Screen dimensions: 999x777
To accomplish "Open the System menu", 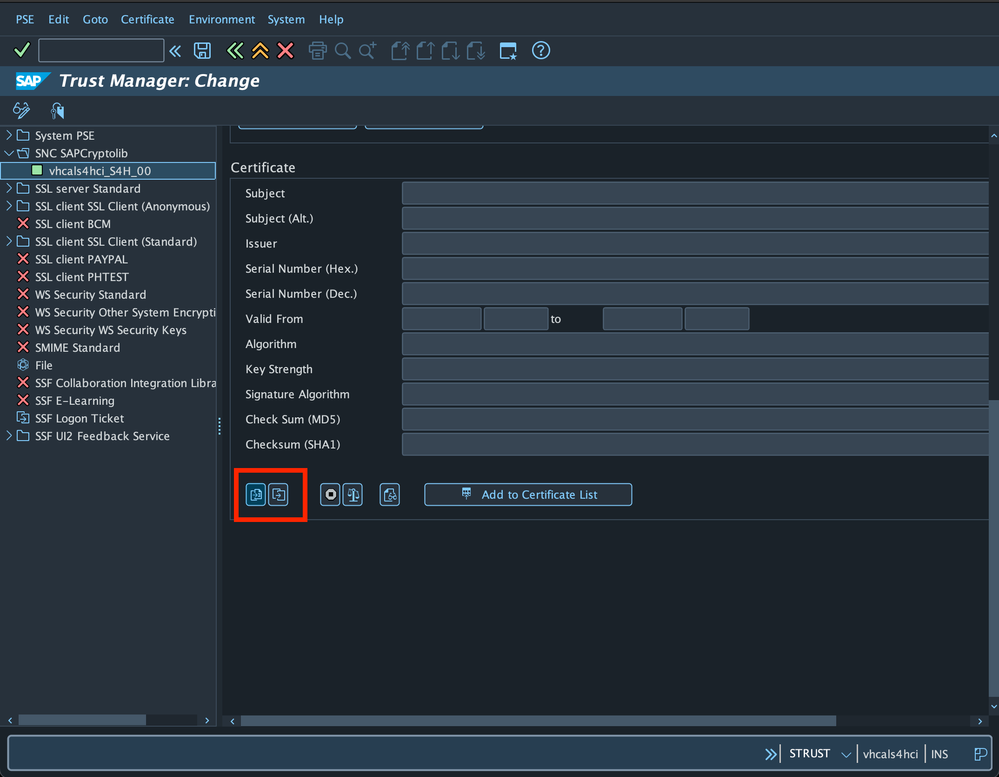I will (x=286, y=19).
